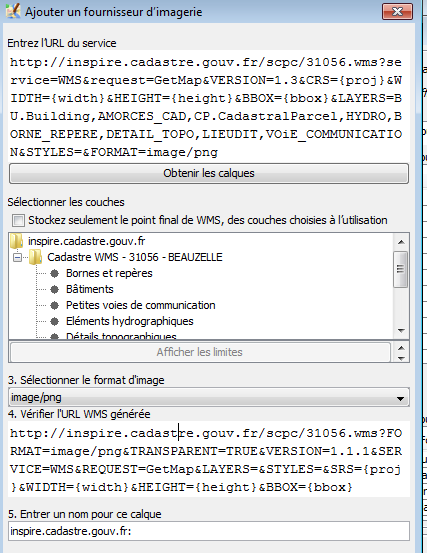Click the Cadastre WMS BEAUZELLE folder icon
Image resolution: width=427 pixels, height=553 pixels.
pos(35,257)
